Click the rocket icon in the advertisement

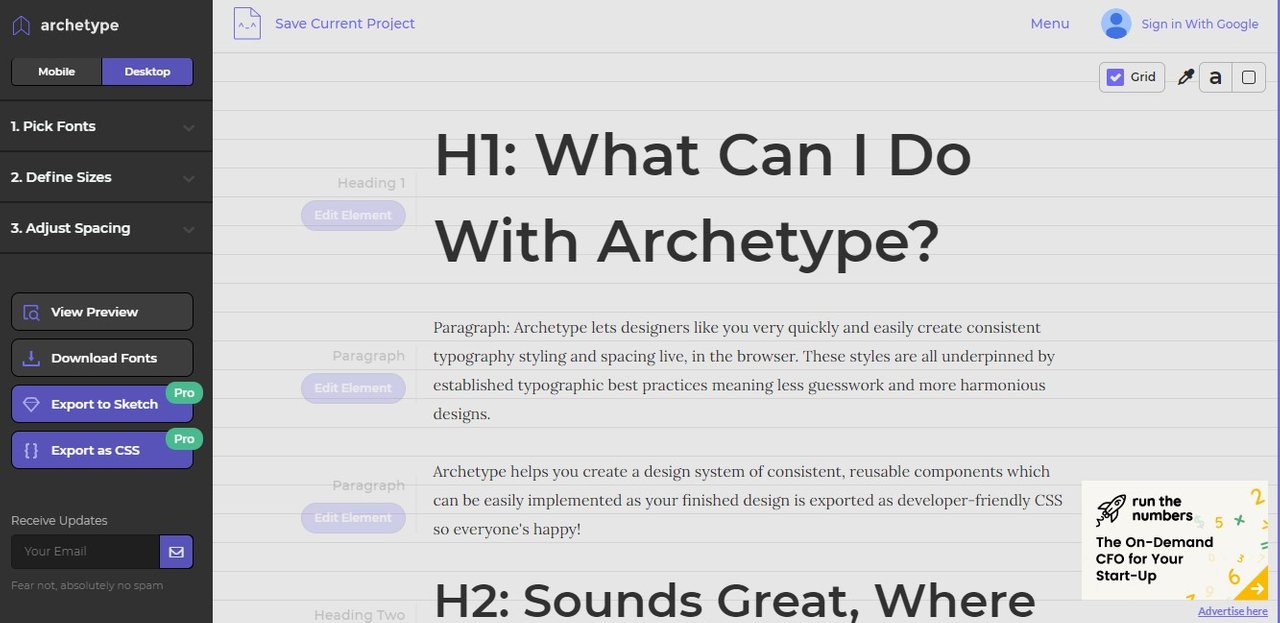1111,509
